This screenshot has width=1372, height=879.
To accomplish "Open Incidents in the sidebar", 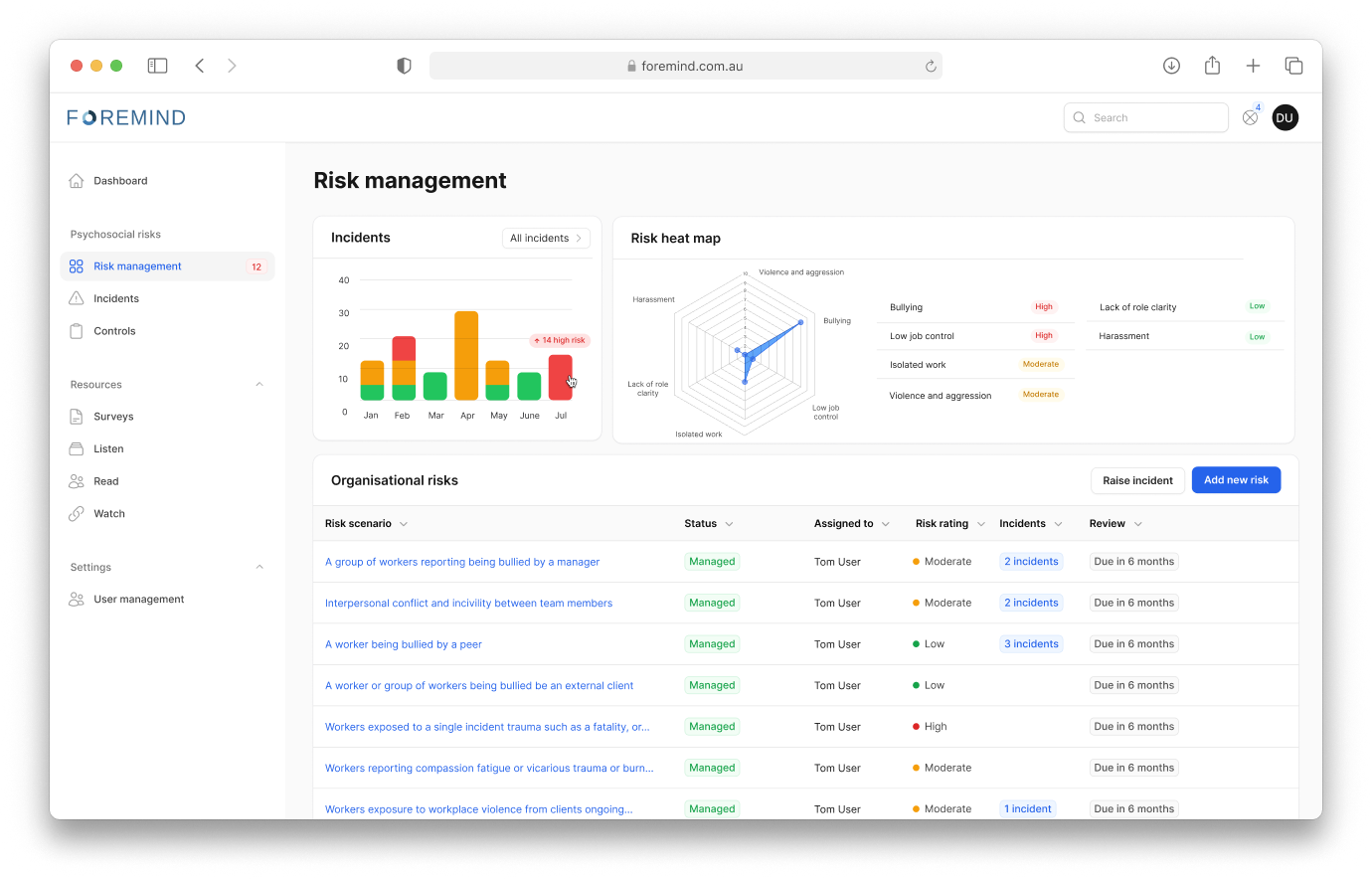I will (116, 299).
